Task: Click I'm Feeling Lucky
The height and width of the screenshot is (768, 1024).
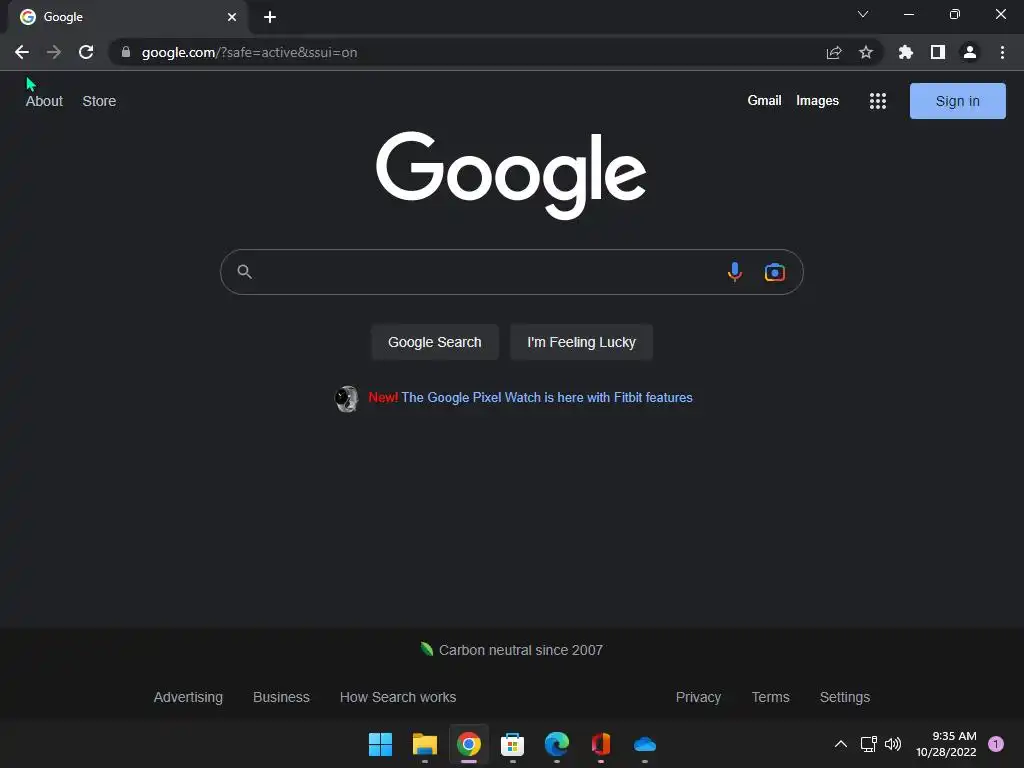Action: coord(581,342)
